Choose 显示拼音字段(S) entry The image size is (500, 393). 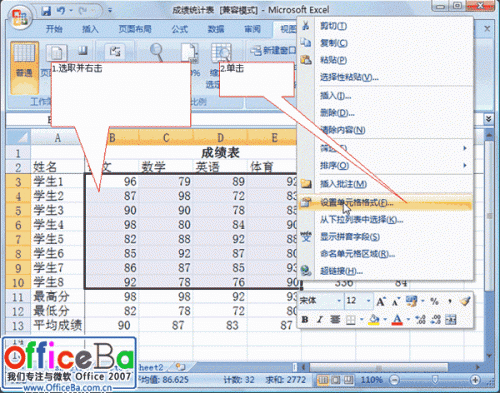point(385,237)
